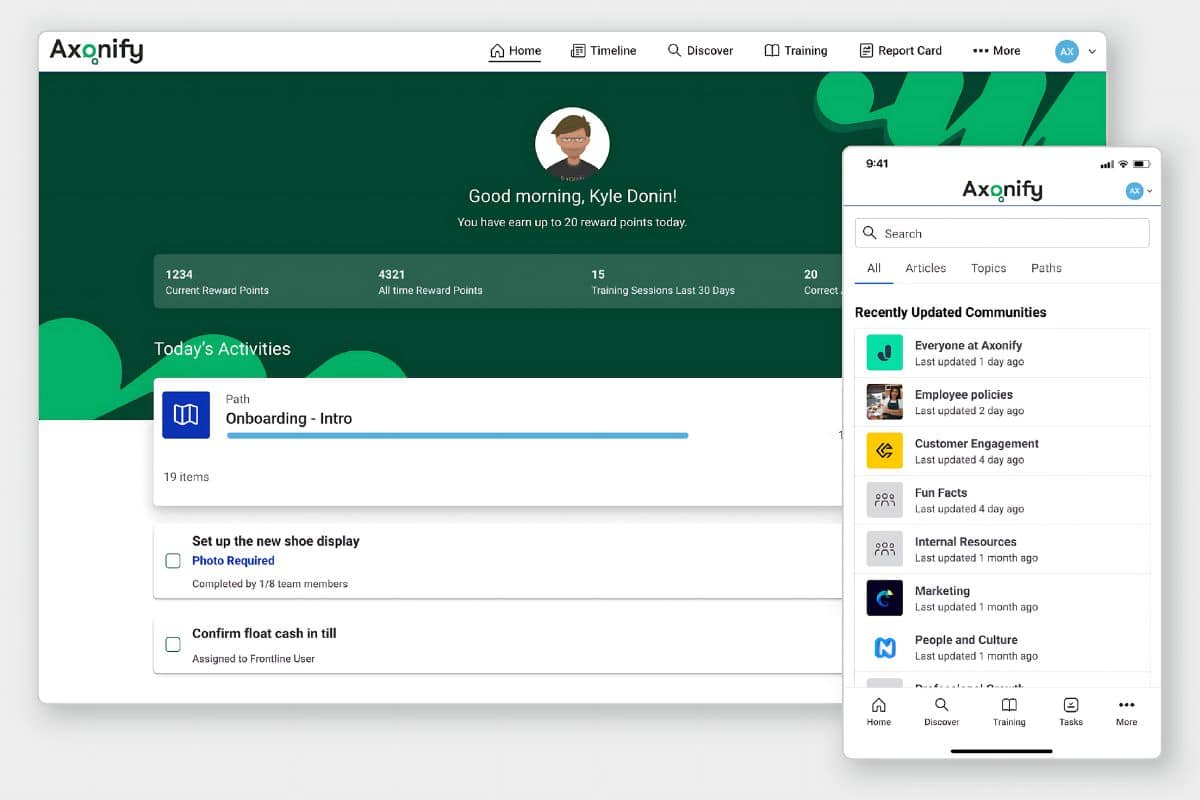The height and width of the screenshot is (800, 1200).
Task: Open the People and Culture community row
Action: click(x=1002, y=647)
